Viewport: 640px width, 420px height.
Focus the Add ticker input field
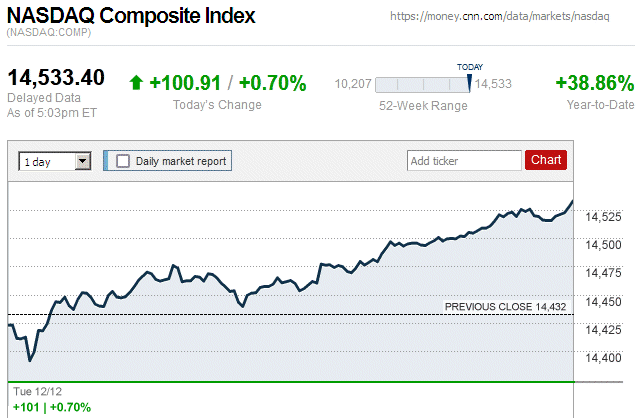464,160
